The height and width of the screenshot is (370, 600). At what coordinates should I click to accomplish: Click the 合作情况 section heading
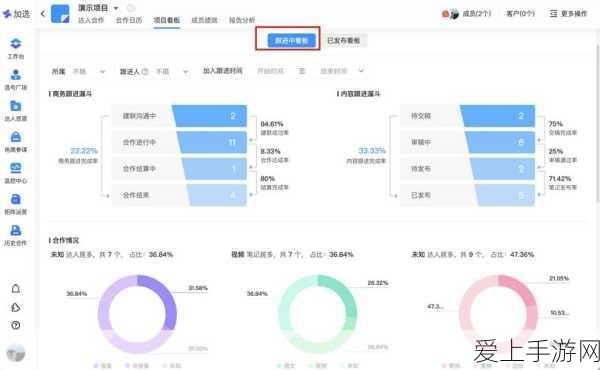(x=64, y=241)
